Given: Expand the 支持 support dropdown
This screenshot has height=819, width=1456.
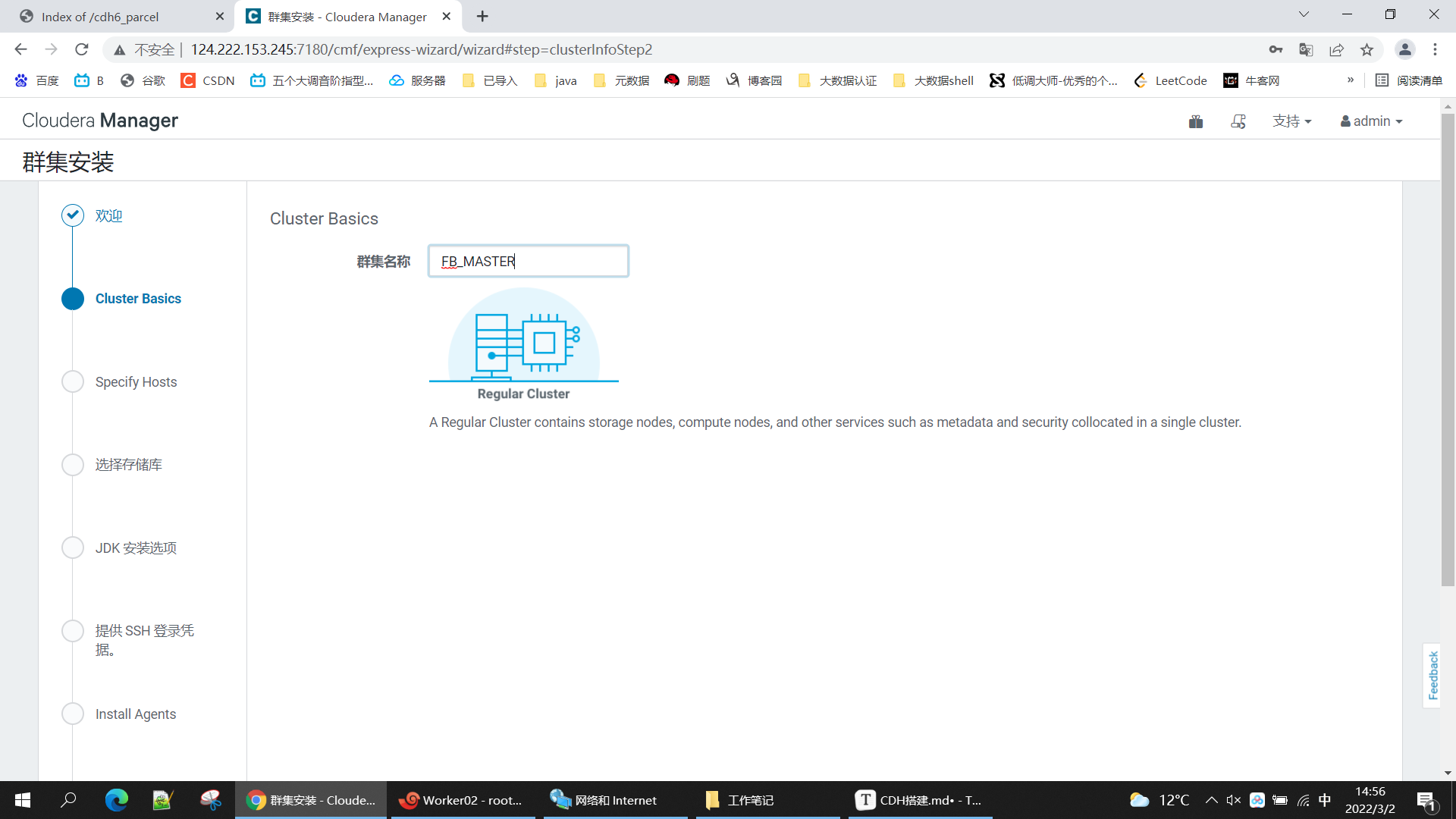Looking at the screenshot, I should (1291, 121).
